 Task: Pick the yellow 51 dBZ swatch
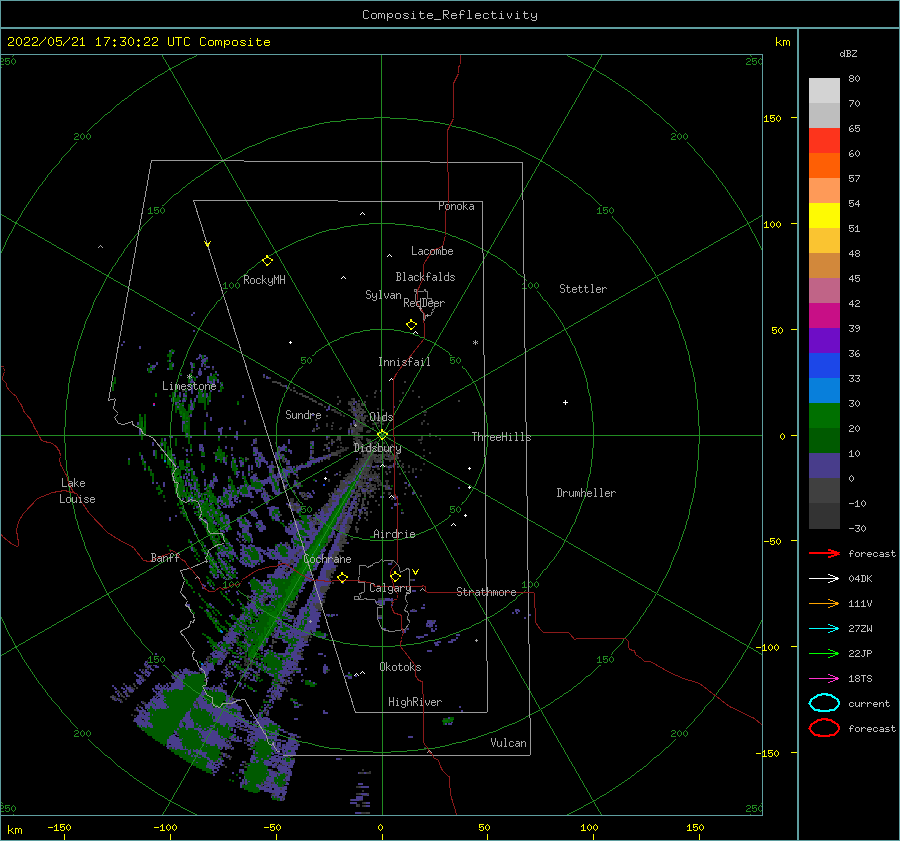[824, 215]
